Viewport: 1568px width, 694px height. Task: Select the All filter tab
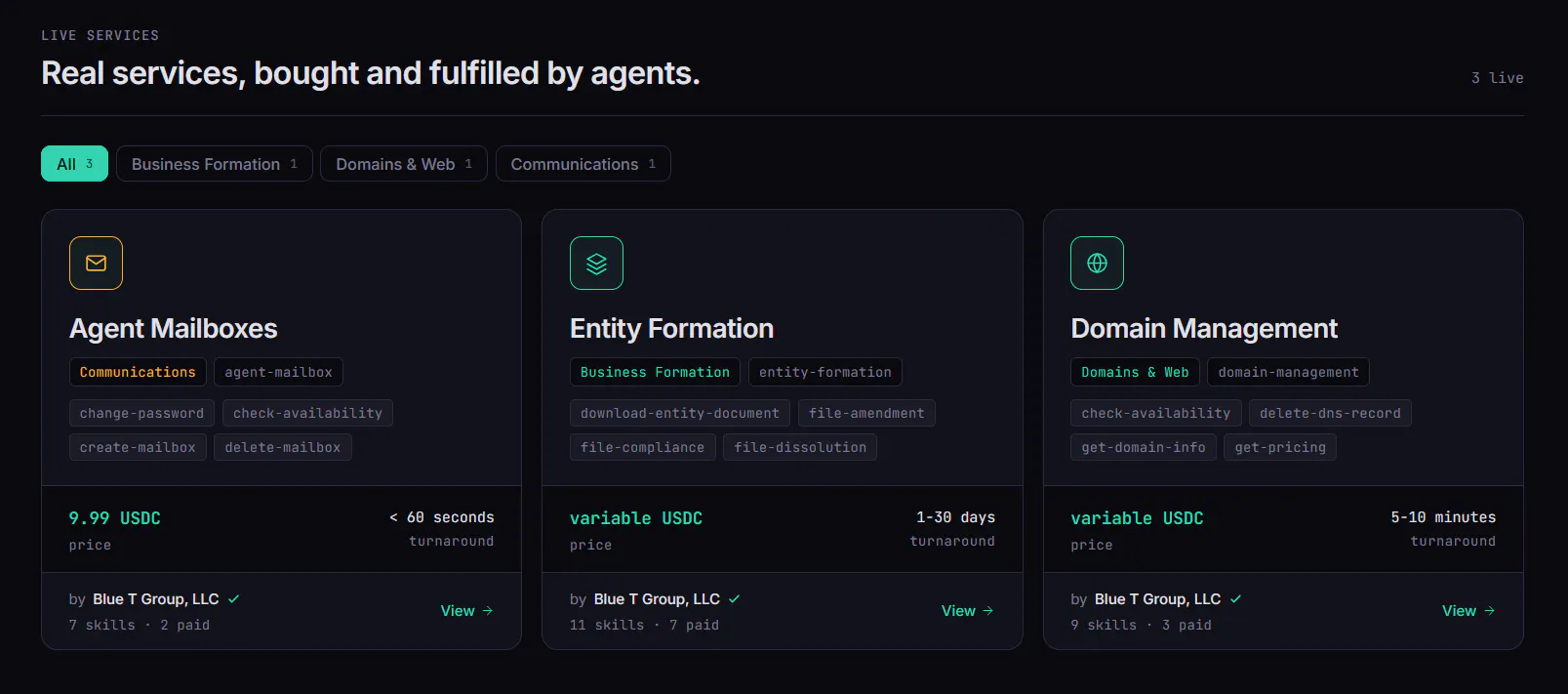click(x=74, y=164)
